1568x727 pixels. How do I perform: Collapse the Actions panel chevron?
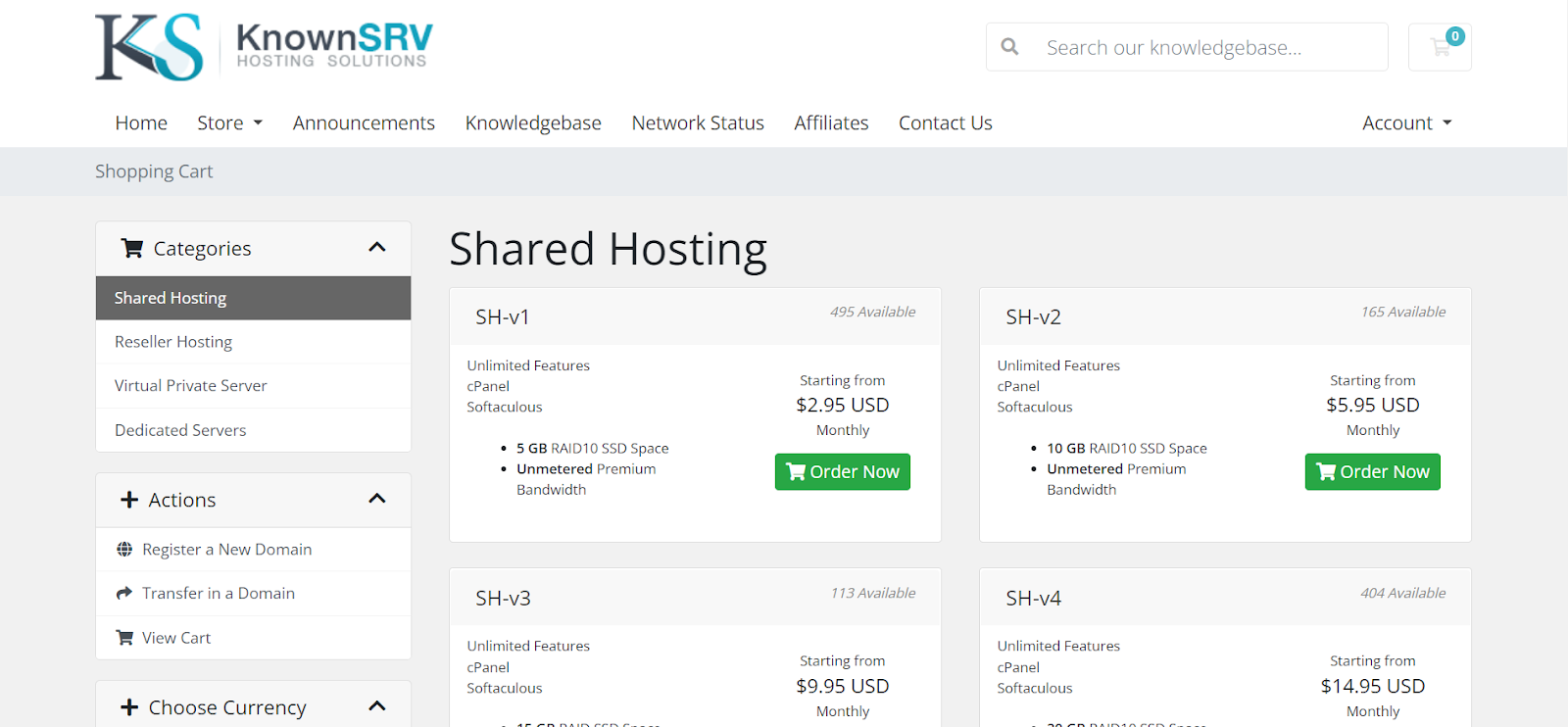[377, 499]
